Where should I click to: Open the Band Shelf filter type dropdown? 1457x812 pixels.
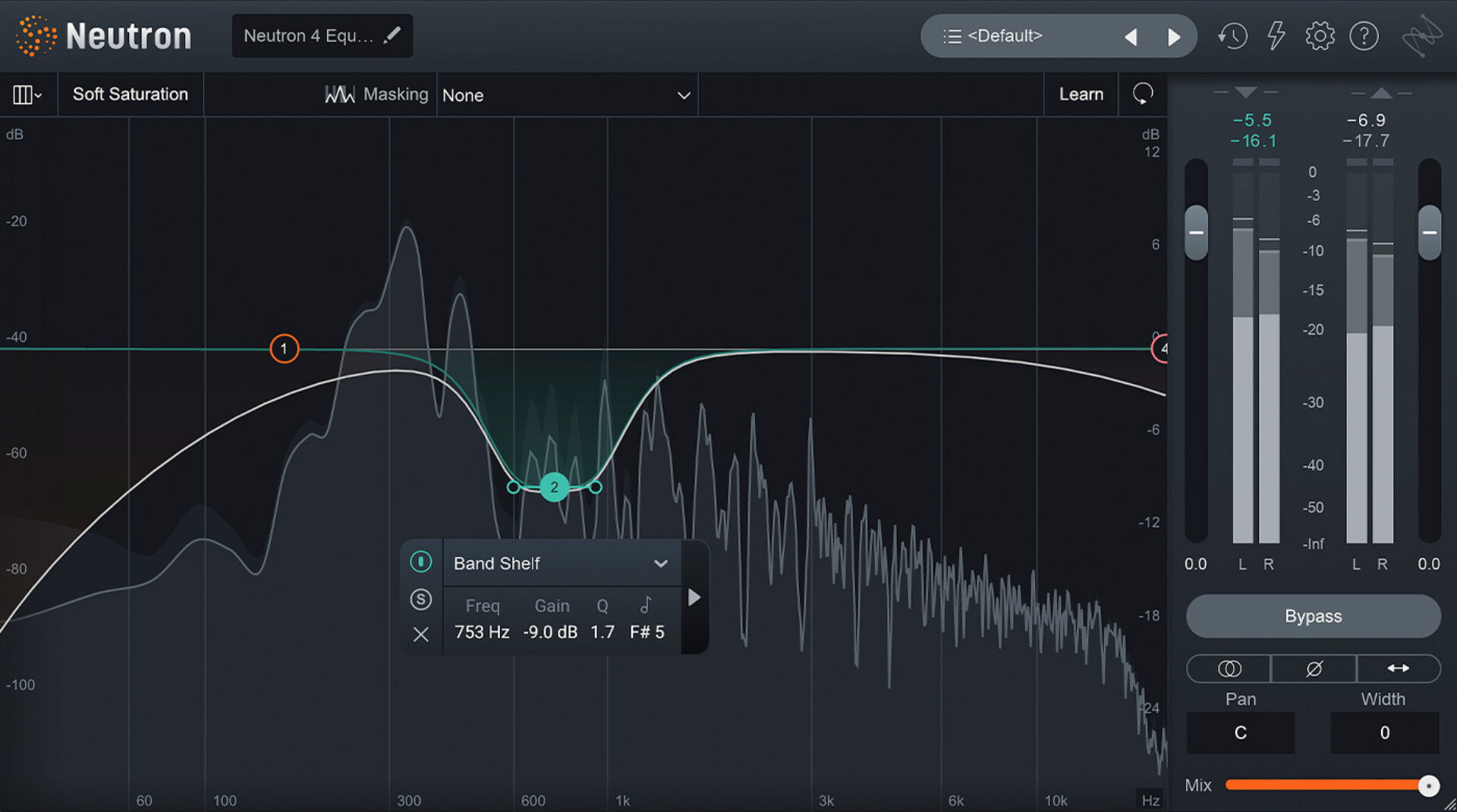coord(562,563)
